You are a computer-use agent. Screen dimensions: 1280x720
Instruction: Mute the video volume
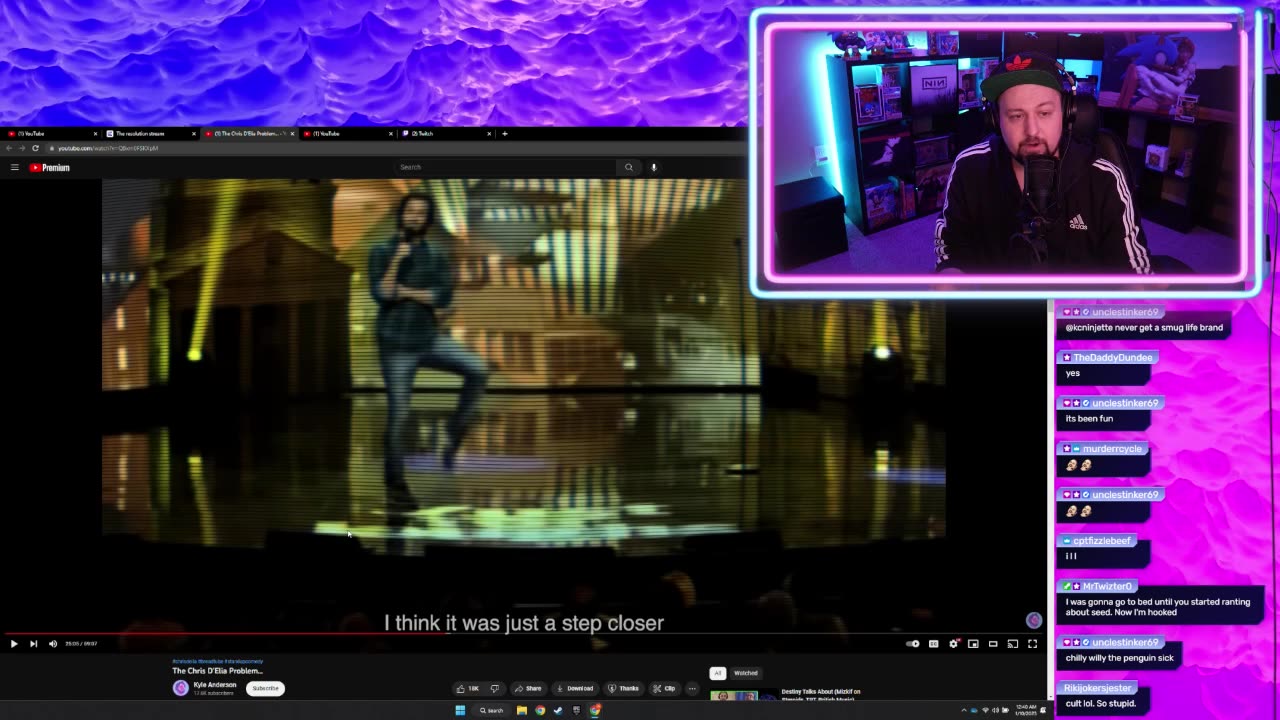[x=53, y=644]
